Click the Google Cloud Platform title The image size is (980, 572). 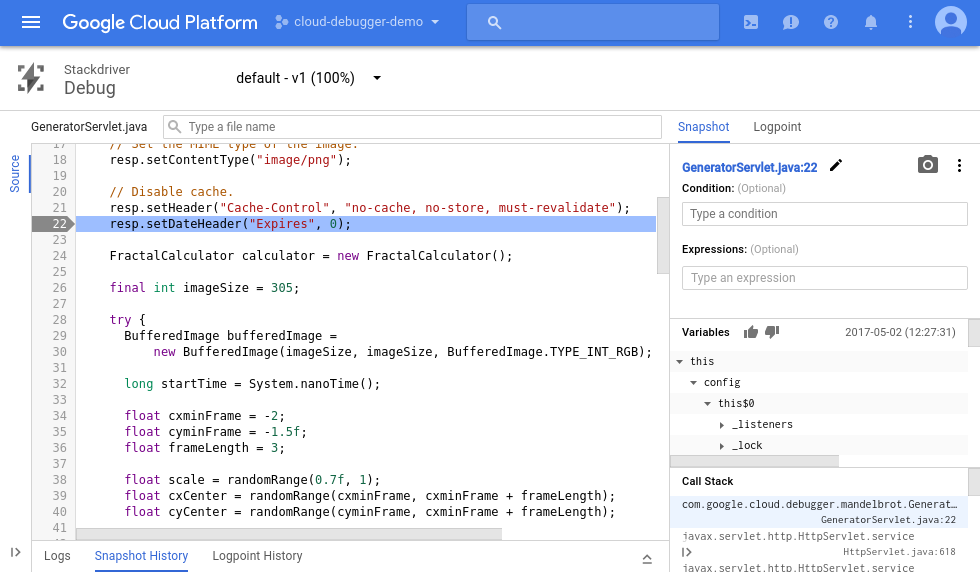159,23
